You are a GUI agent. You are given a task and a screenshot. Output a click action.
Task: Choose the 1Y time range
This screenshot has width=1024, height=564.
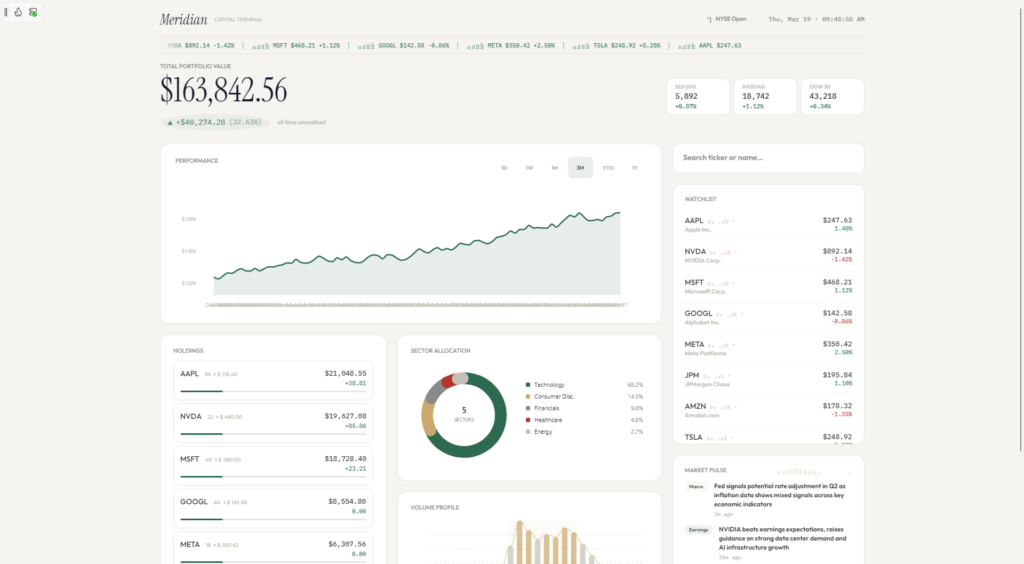tap(634, 168)
